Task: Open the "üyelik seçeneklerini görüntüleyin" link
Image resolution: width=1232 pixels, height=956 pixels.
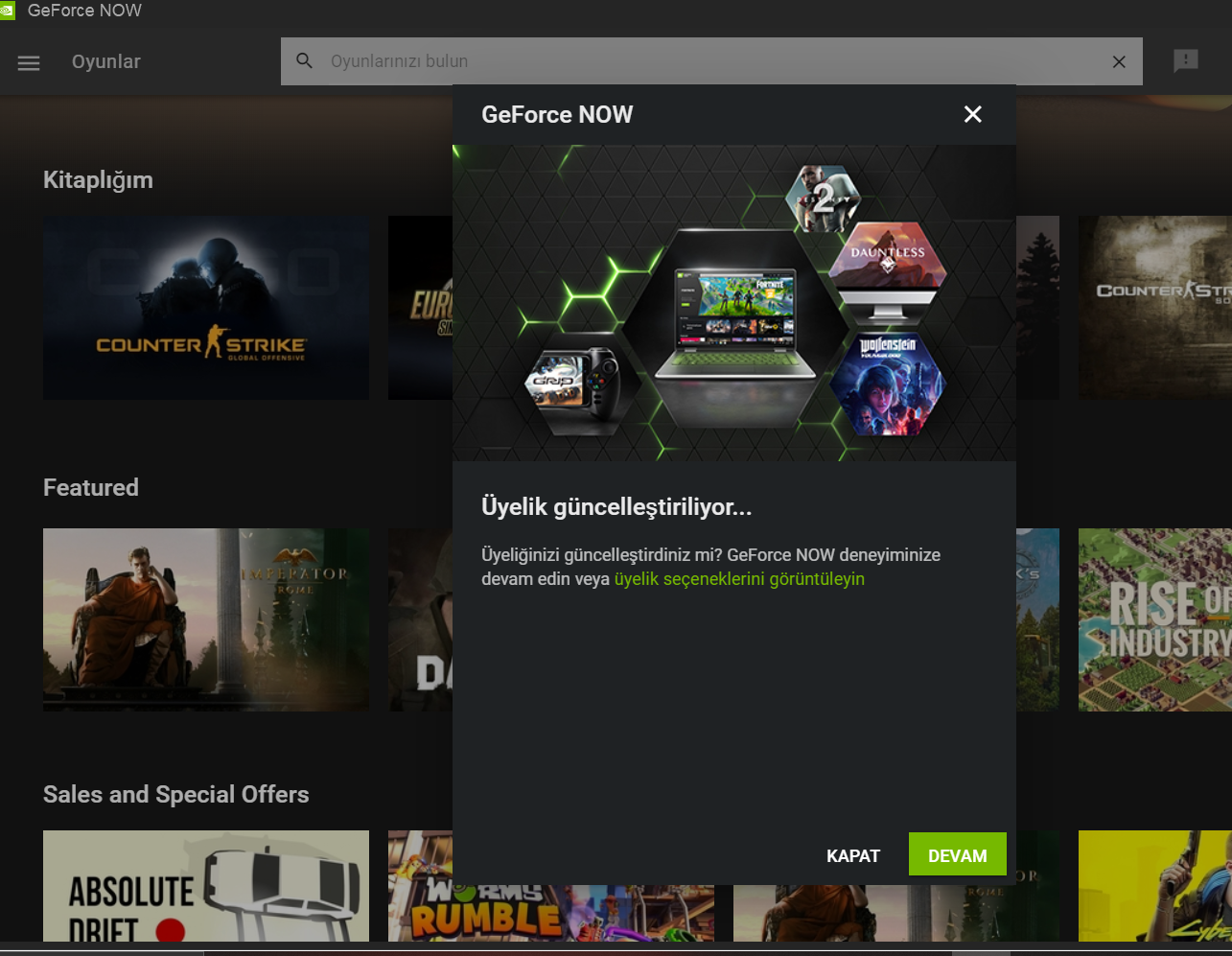Action: pyautogui.click(x=739, y=579)
